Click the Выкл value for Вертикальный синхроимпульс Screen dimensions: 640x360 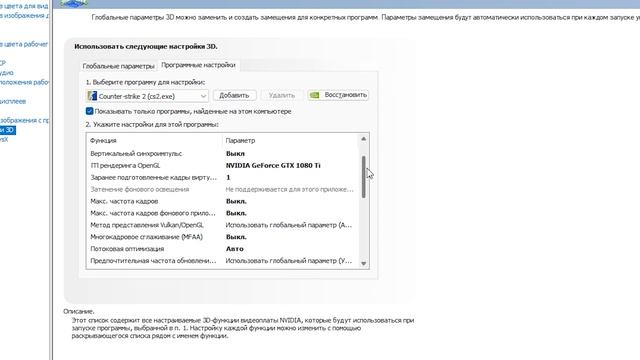[235, 153]
